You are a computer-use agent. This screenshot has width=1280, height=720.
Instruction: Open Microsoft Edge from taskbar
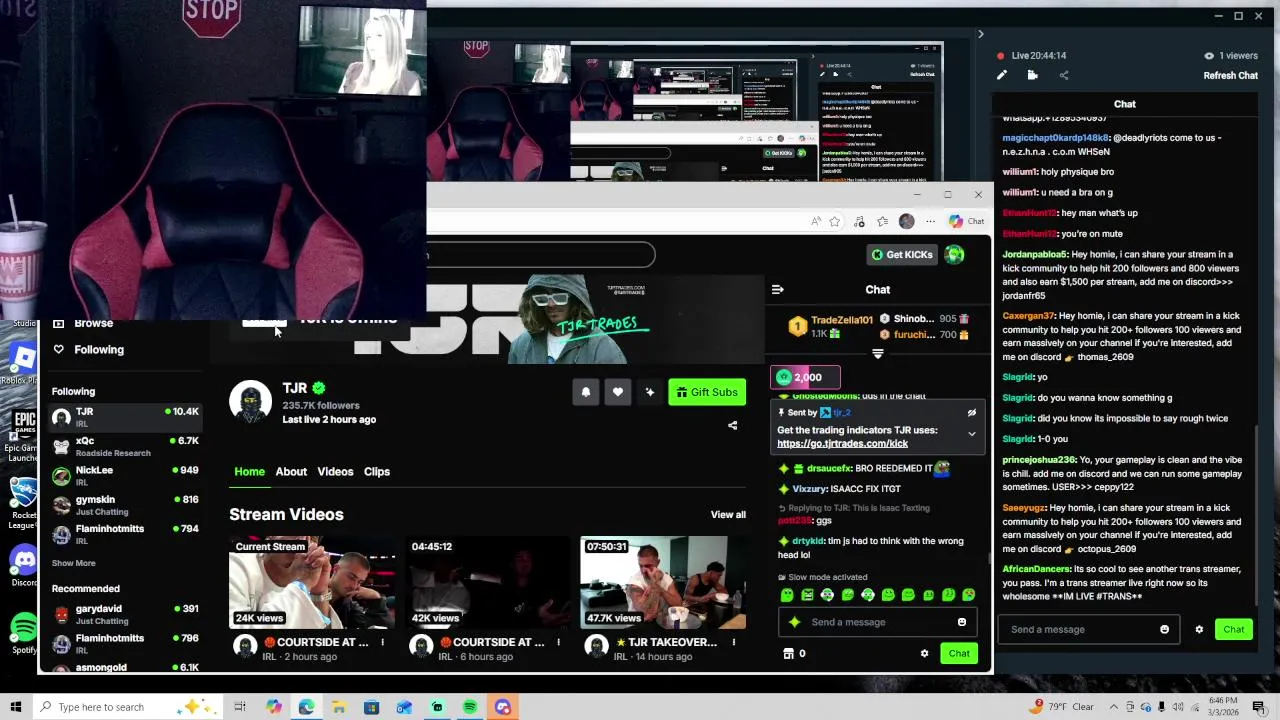(x=306, y=707)
